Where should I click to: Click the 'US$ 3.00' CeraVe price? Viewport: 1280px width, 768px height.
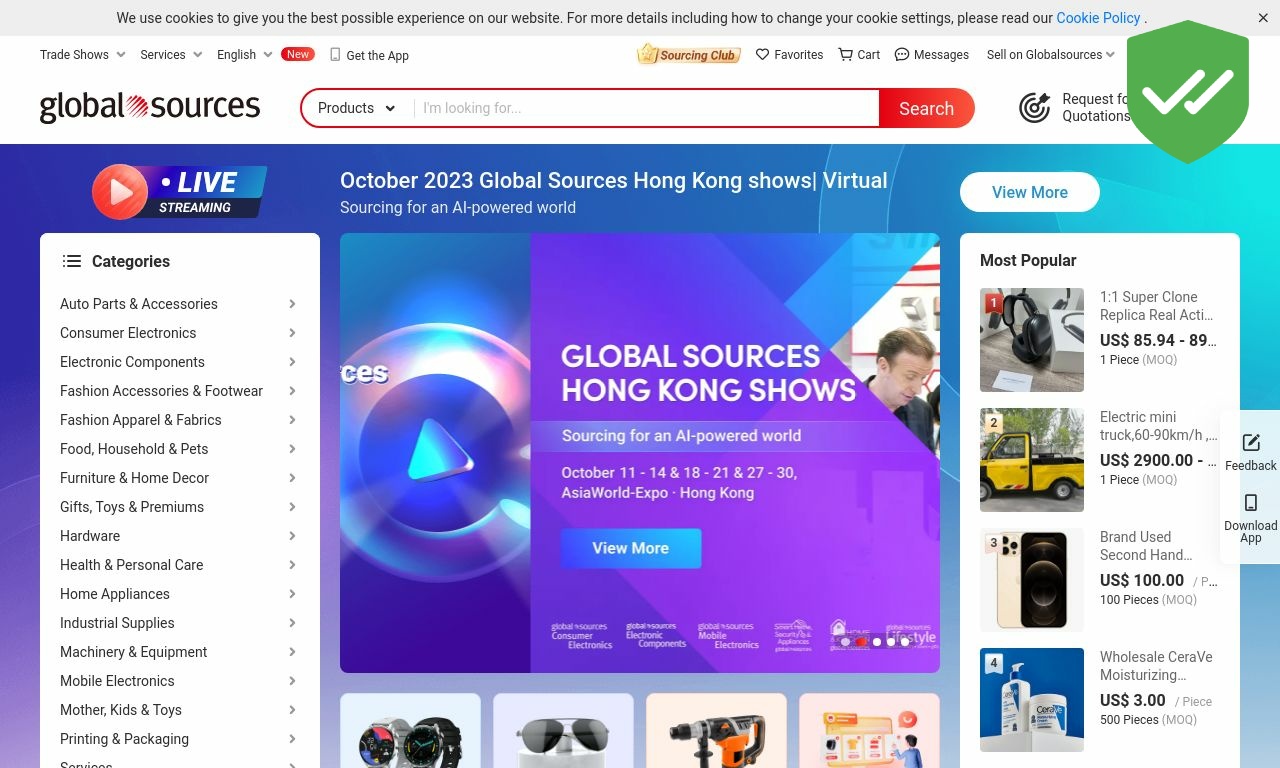[1133, 700]
